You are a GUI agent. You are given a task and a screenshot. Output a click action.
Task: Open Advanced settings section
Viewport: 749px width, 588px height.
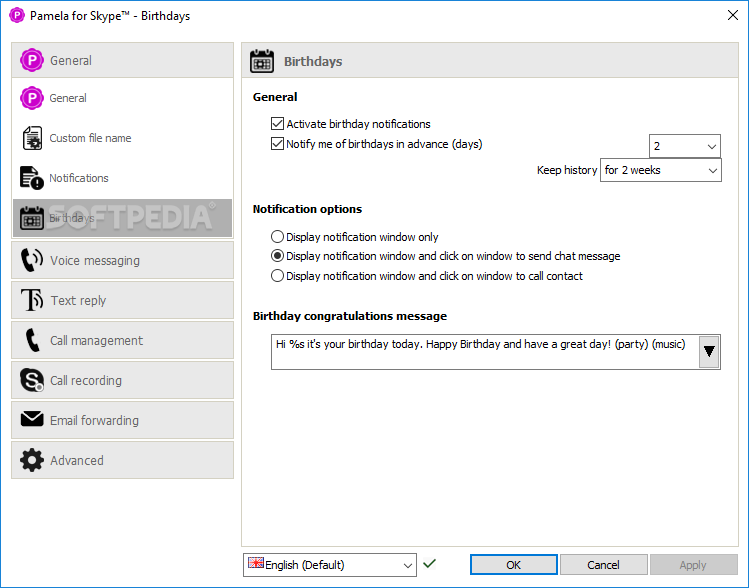[x=122, y=460]
